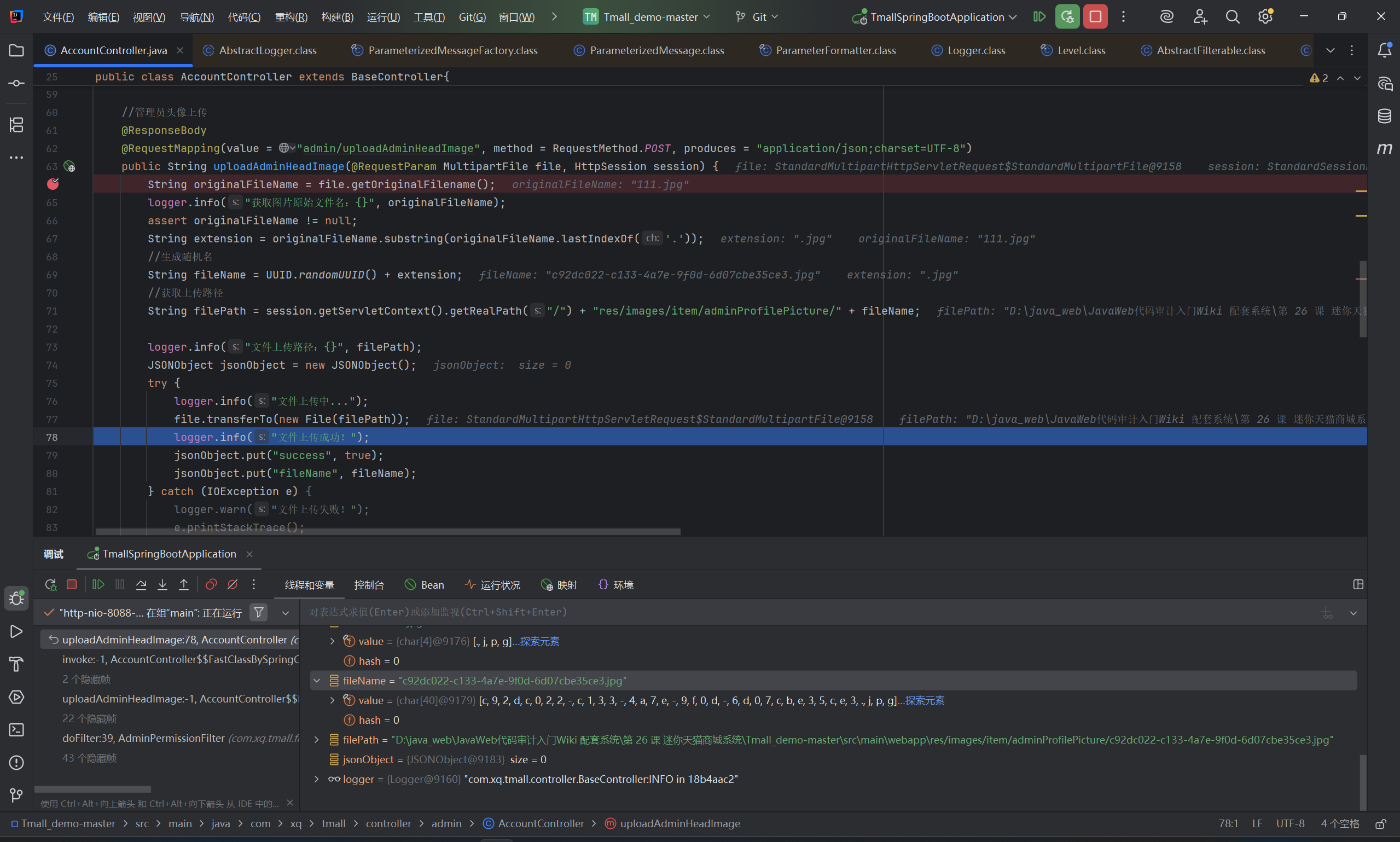
Task: Open the Database tool window
Action: tap(1384, 117)
